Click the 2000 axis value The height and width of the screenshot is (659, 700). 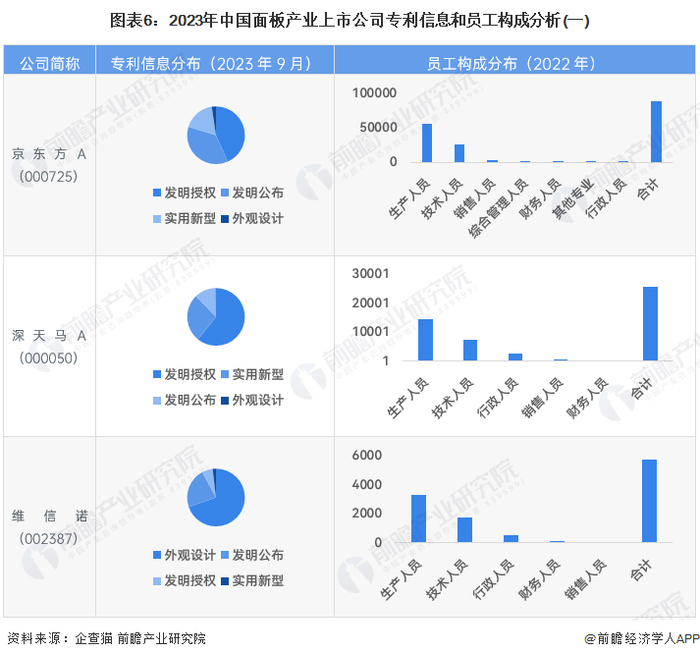pyautogui.click(x=367, y=513)
